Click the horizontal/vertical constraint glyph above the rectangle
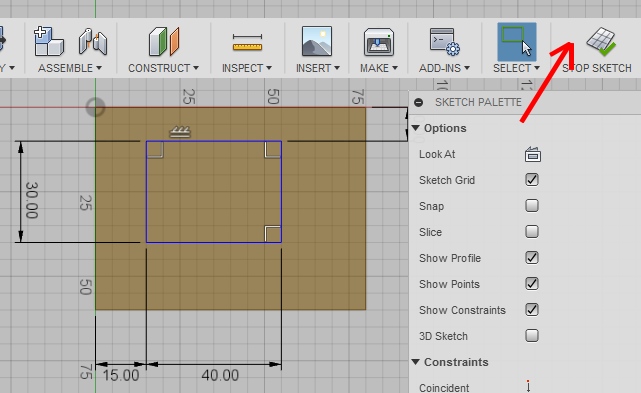The image size is (641, 393). (x=180, y=132)
